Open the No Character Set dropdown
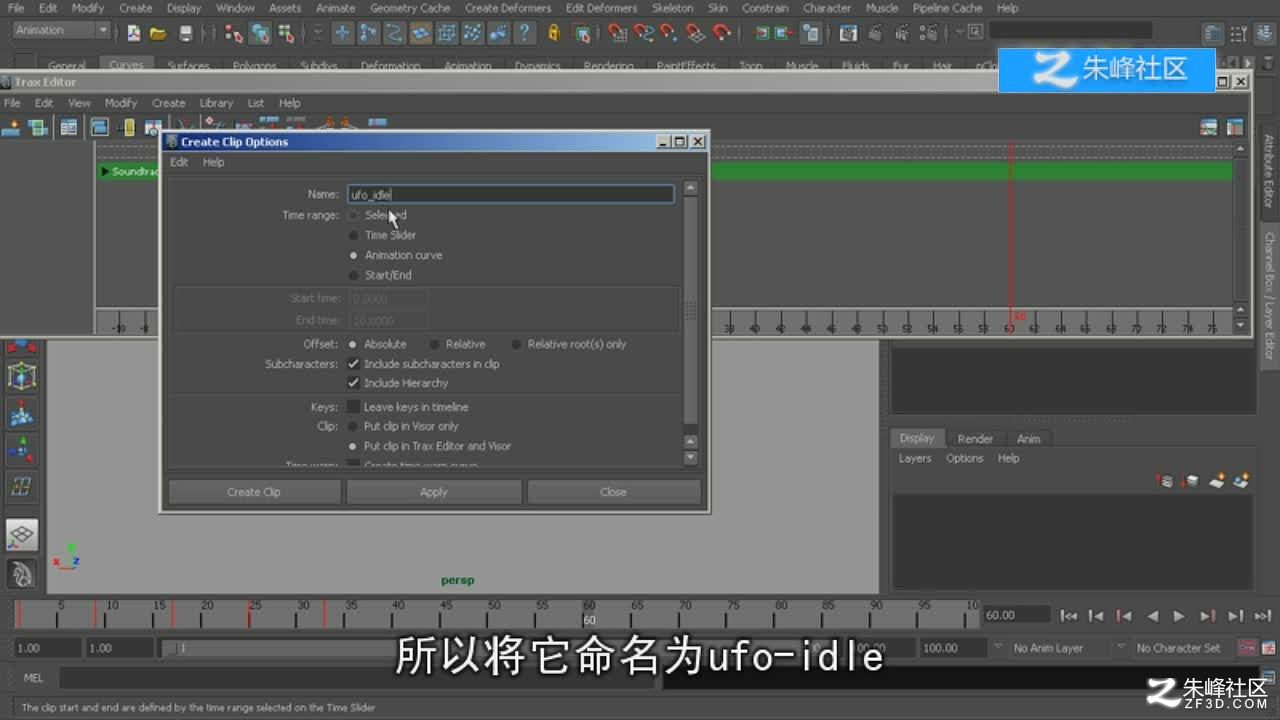Screen dimensions: 1280x720 (1178, 648)
